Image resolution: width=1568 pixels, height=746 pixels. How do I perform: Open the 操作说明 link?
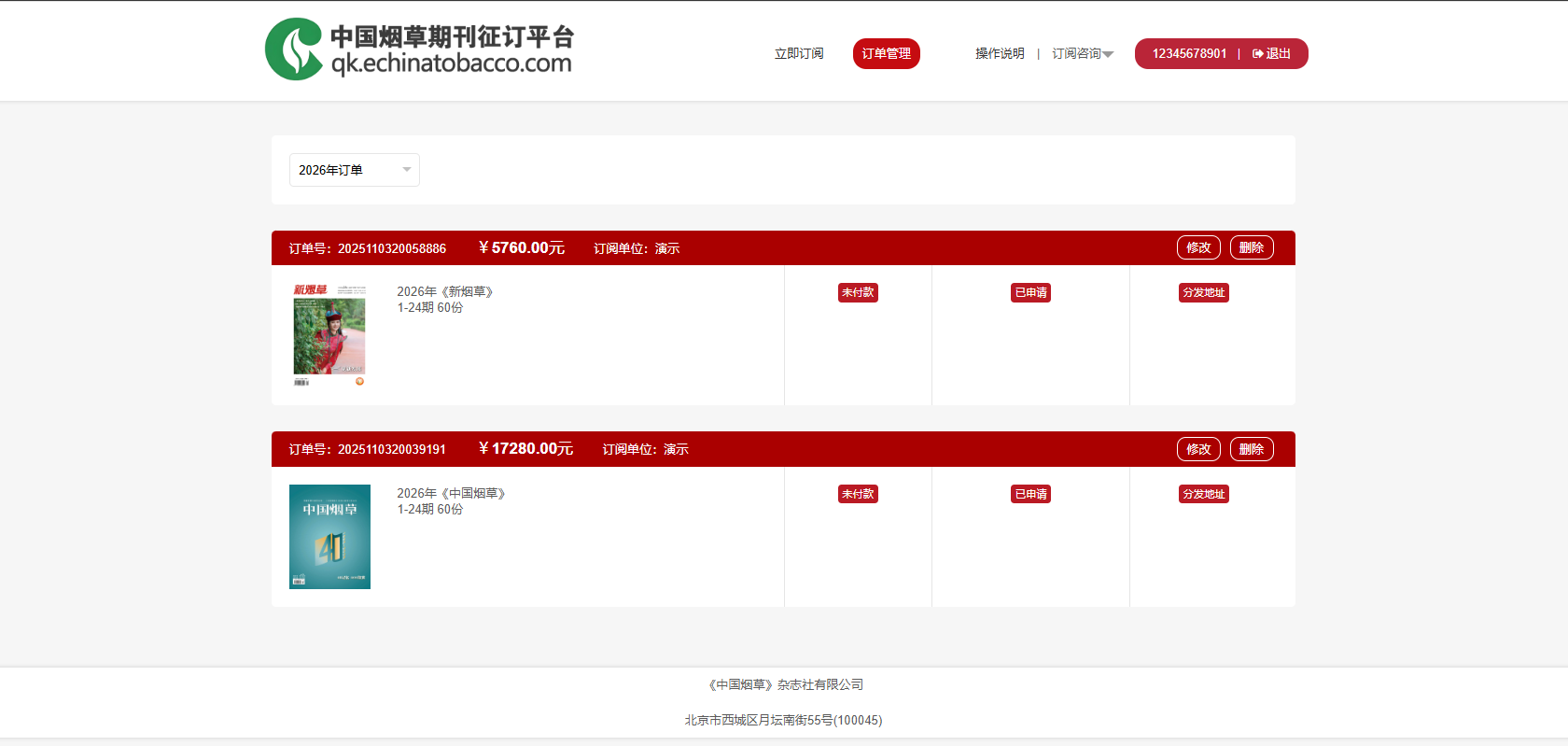pyautogui.click(x=1000, y=54)
